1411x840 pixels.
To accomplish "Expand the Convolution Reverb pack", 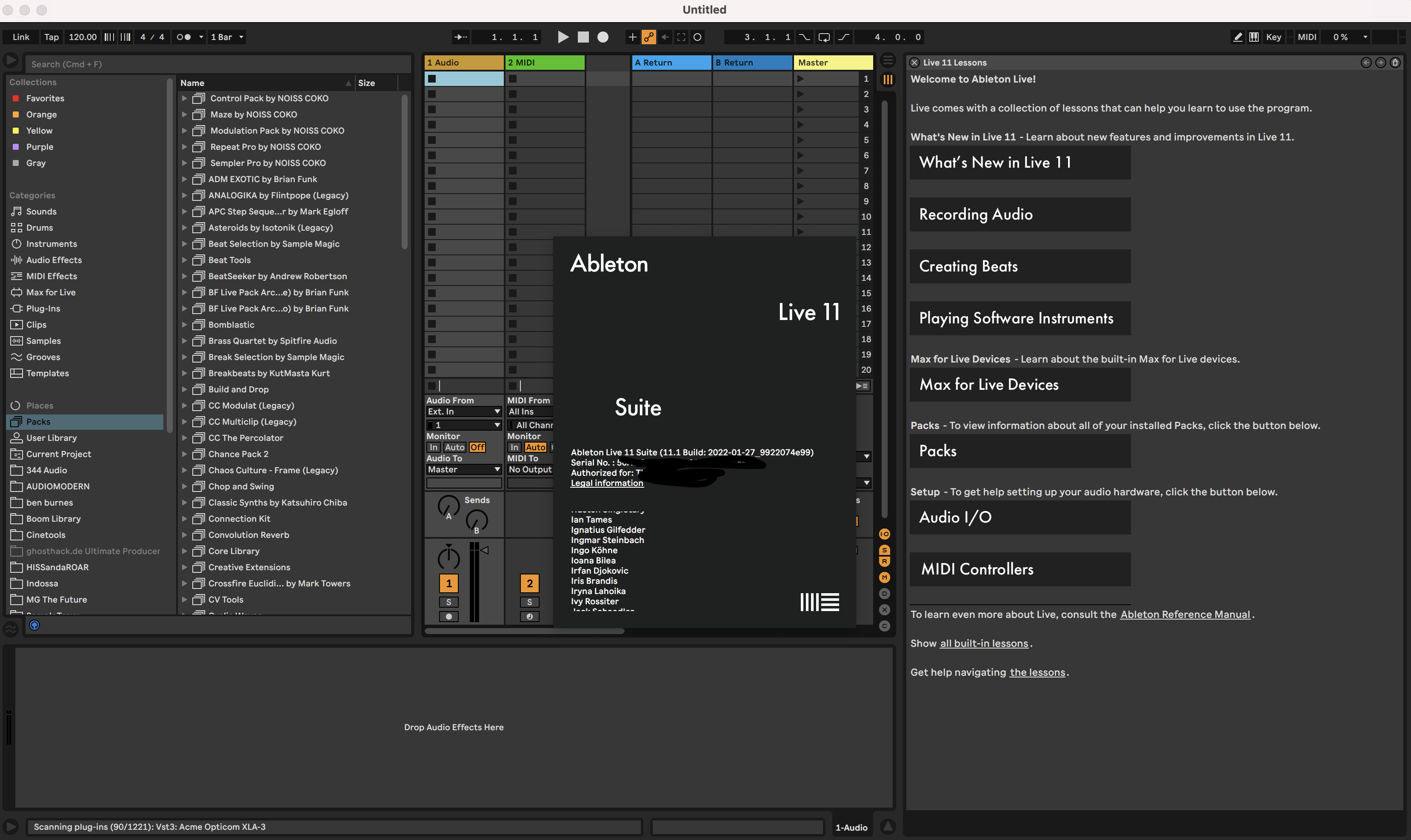I will (184, 535).
